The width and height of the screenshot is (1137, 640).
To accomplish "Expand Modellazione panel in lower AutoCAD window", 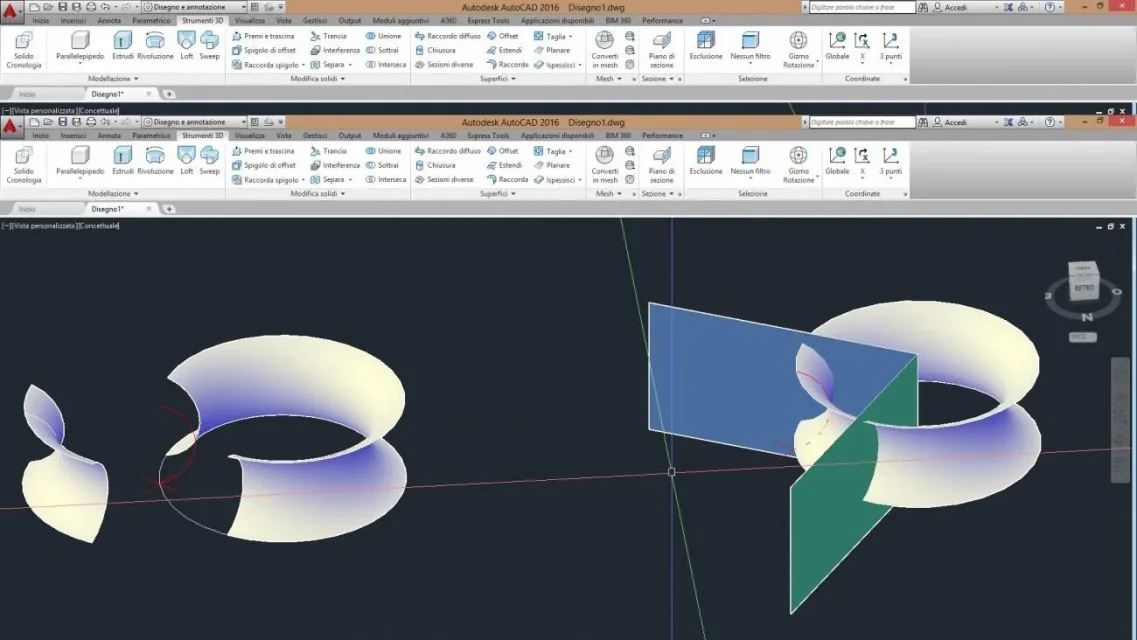I will 113,194.
